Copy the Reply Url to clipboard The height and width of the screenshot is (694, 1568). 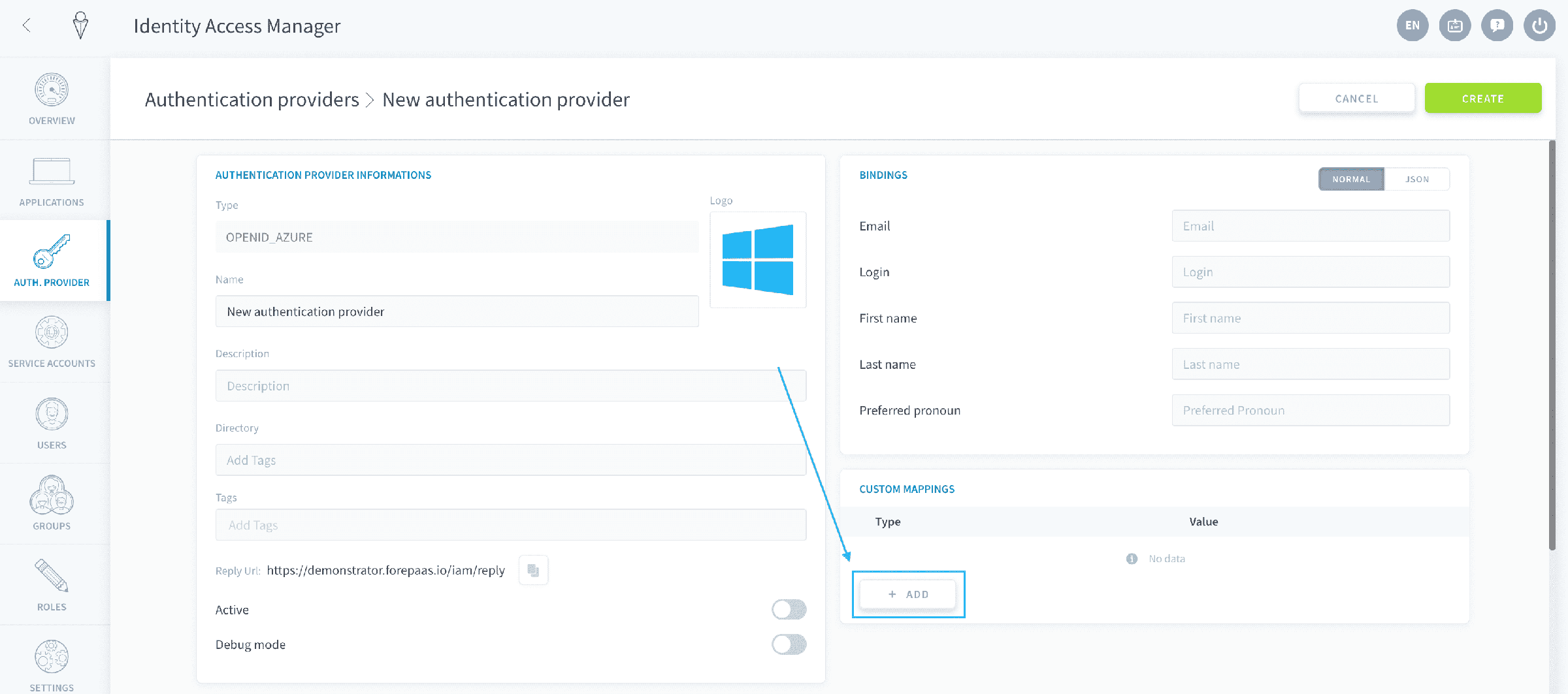coord(533,570)
